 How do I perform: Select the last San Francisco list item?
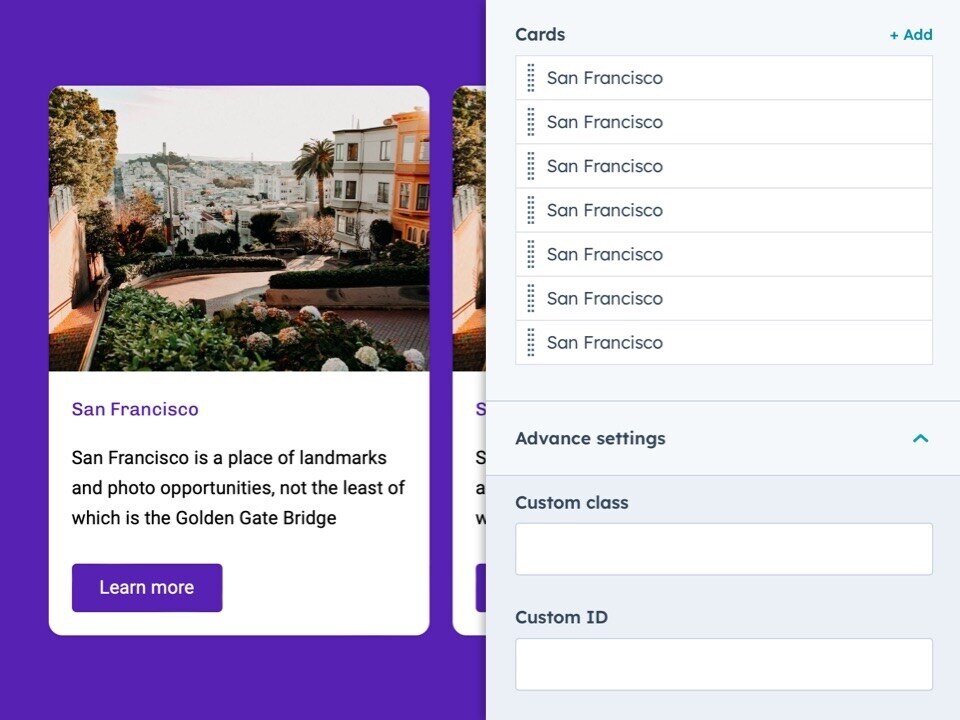[x=700, y=342]
